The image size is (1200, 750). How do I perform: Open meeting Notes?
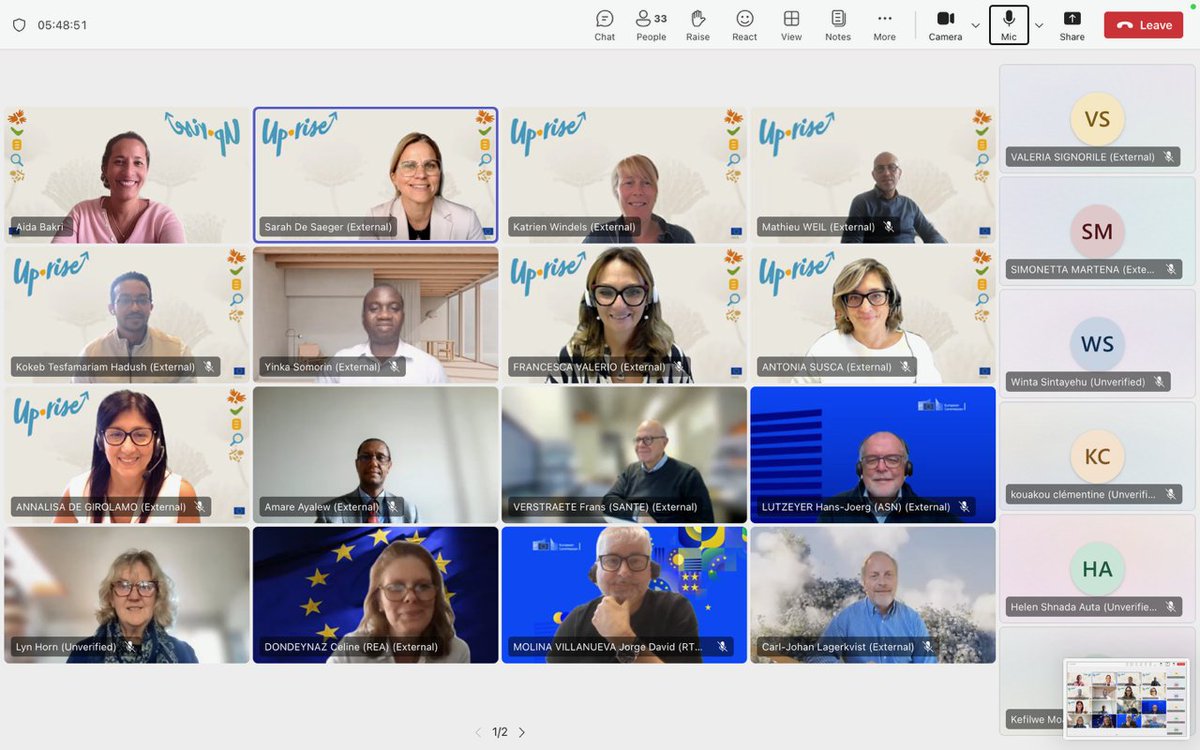838,25
